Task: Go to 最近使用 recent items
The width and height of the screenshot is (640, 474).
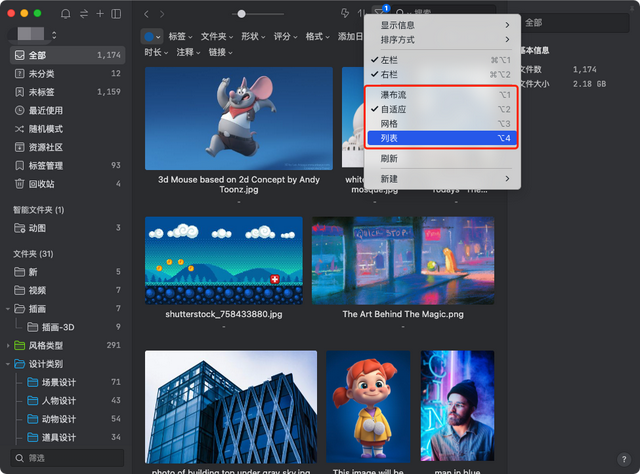Action: (x=45, y=110)
